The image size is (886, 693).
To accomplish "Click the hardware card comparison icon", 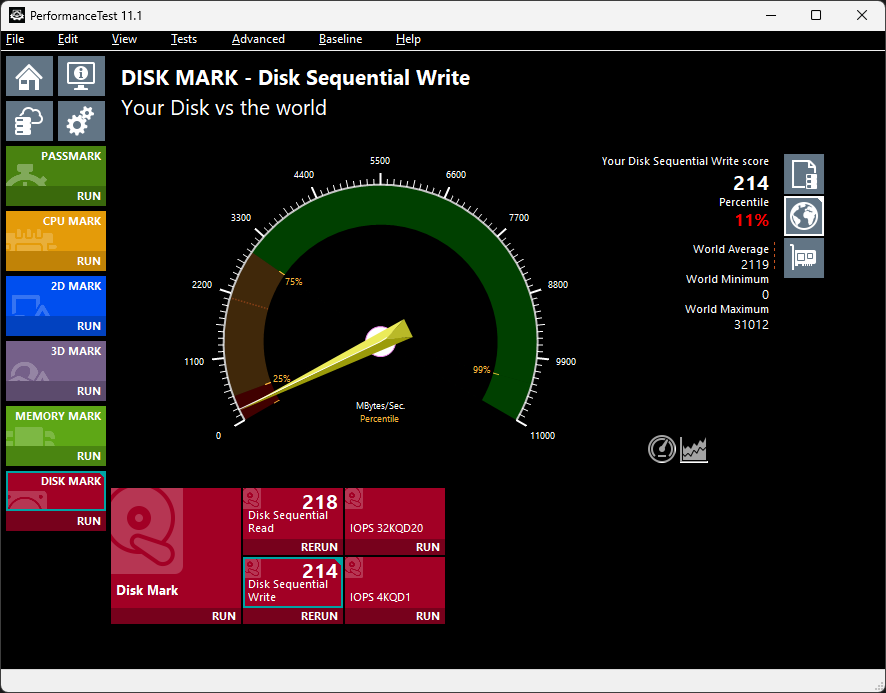I will tap(804, 257).
